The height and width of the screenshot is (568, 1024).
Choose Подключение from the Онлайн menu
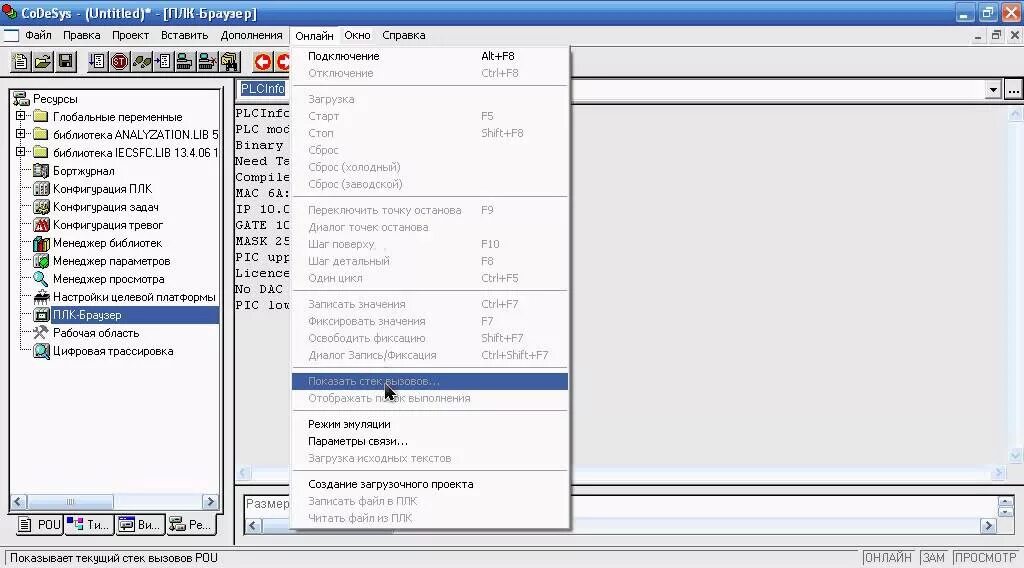click(430, 56)
